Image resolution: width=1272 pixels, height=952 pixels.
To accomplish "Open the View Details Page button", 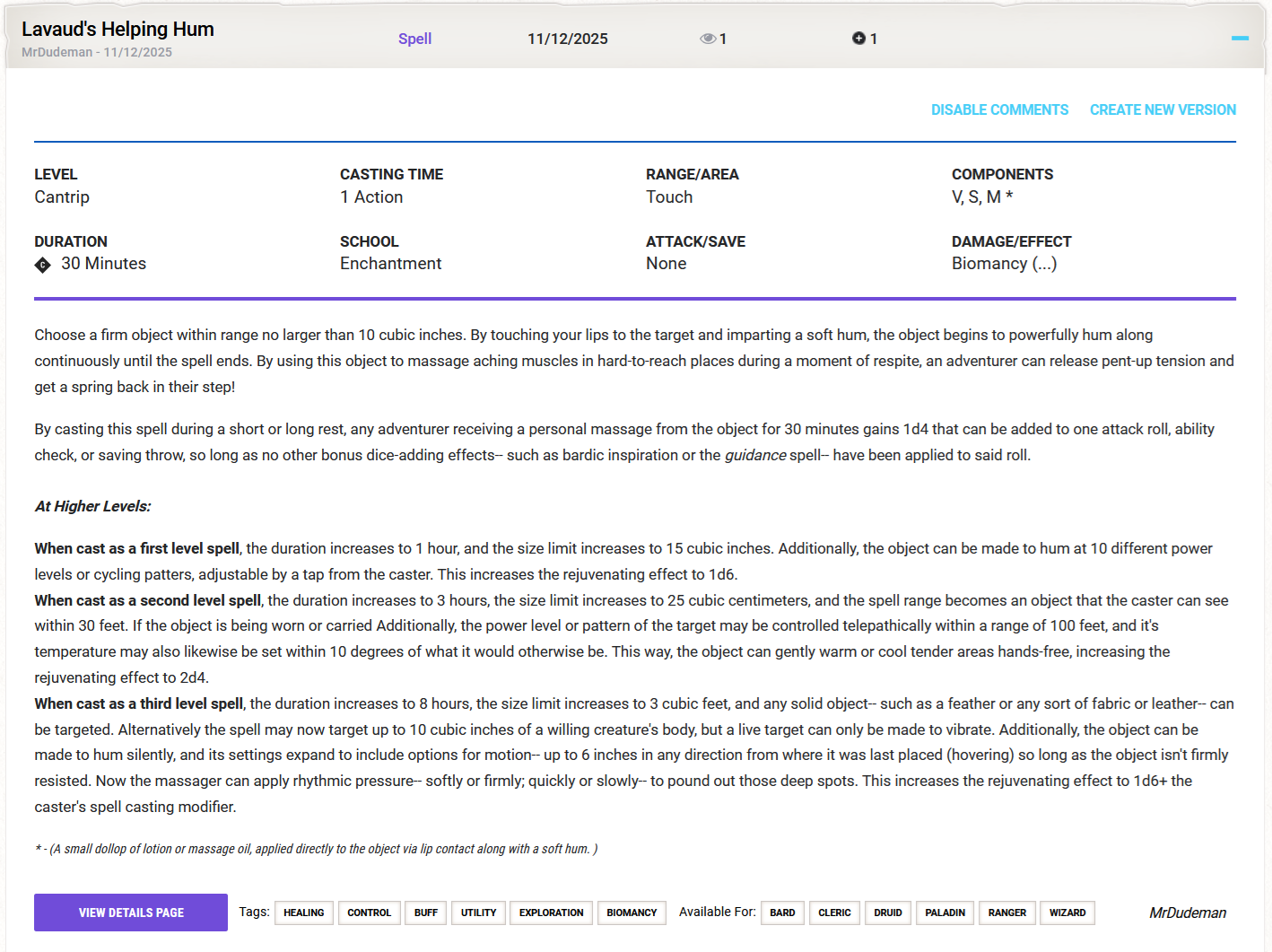I will [131, 913].
